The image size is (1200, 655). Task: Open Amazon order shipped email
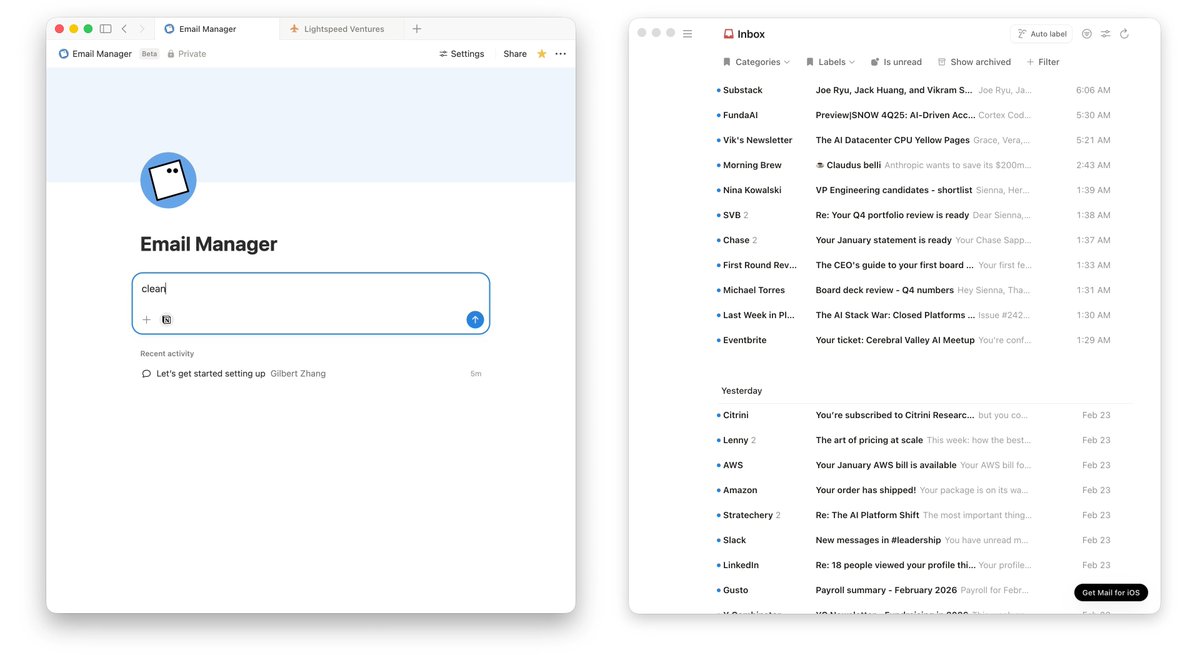[x=913, y=490]
